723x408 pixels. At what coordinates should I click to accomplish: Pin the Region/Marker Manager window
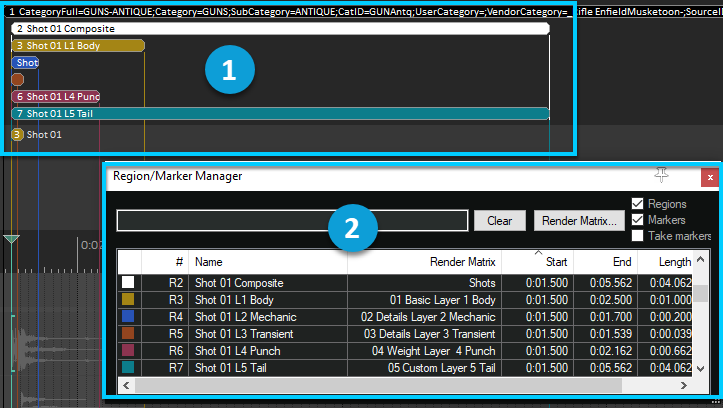(661, 176)
